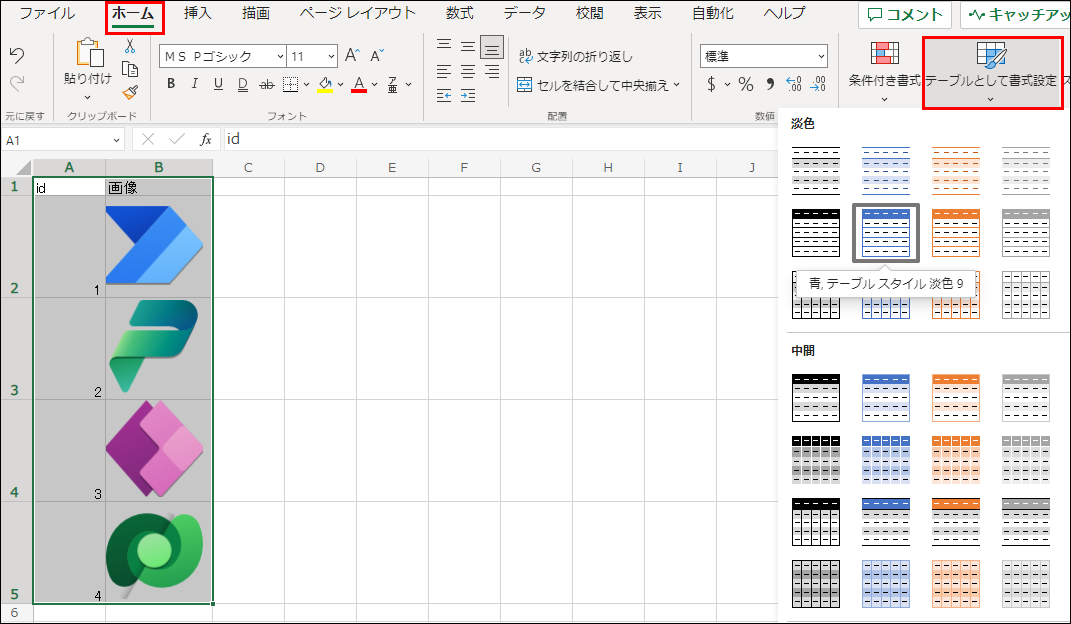This screenshot has width=1071, height=624.
Task: Select blue table style 淡色 9
Action: click(886, 233)
